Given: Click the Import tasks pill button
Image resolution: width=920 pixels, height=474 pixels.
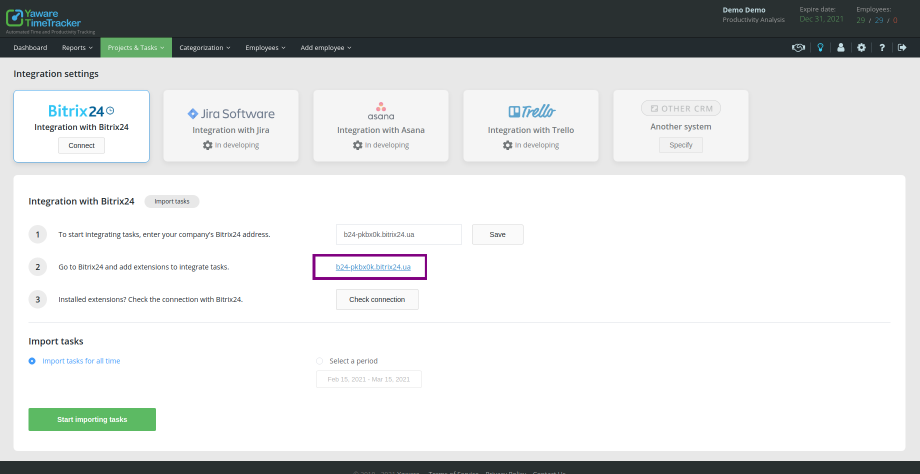Looking at the screenshot, I should 172,201.
